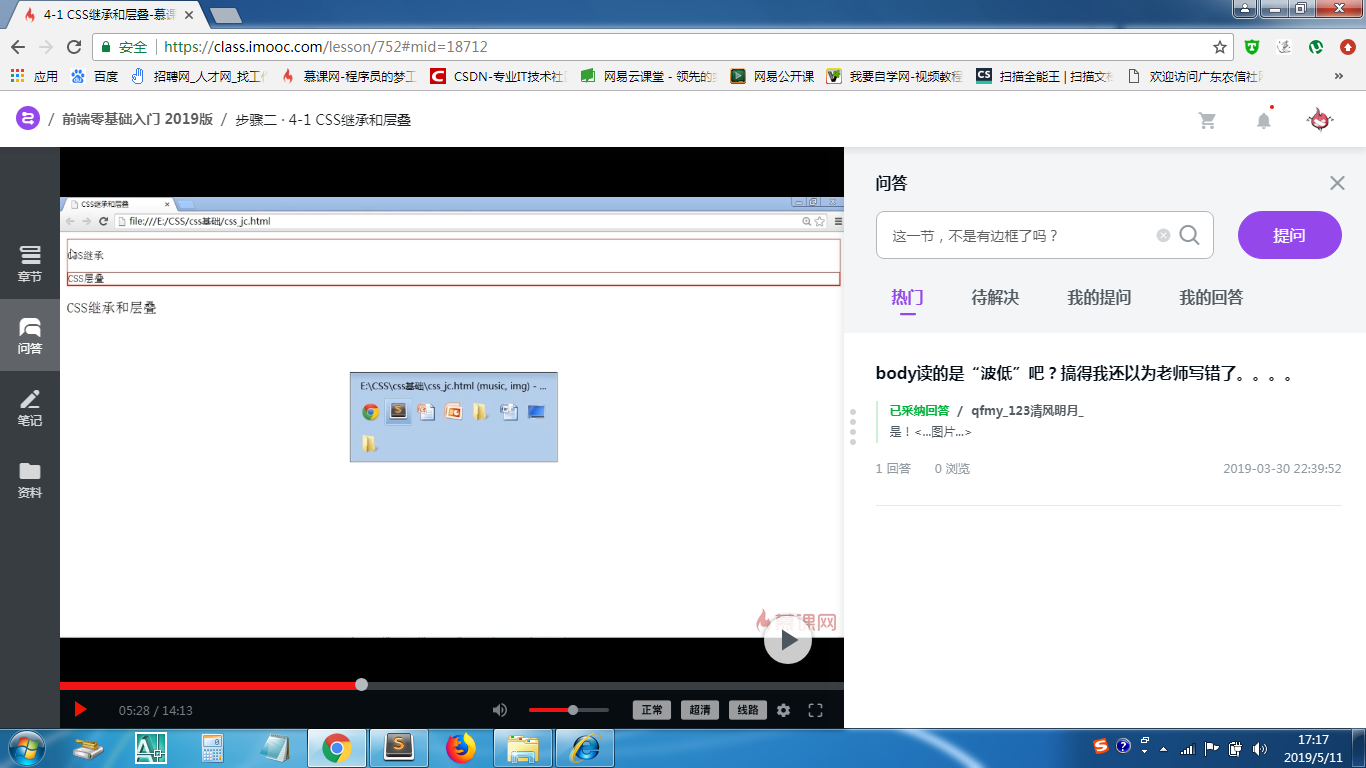Image resolution: width=1366 pixels, height=768 pixels.
Task: Open the video player settings gear
Action: coord(782,709)
